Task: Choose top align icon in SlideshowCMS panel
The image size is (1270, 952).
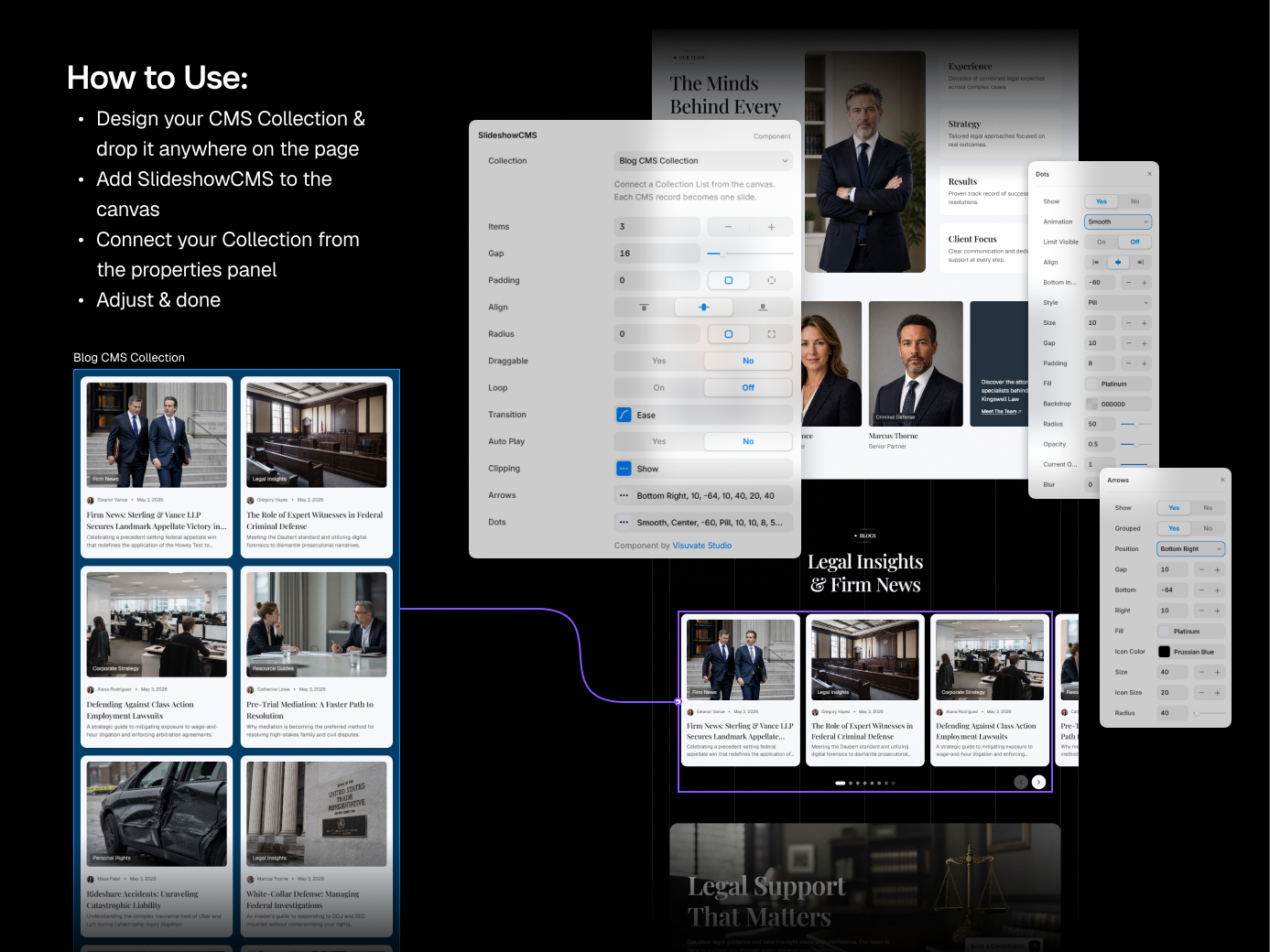Action: (644, 308)
